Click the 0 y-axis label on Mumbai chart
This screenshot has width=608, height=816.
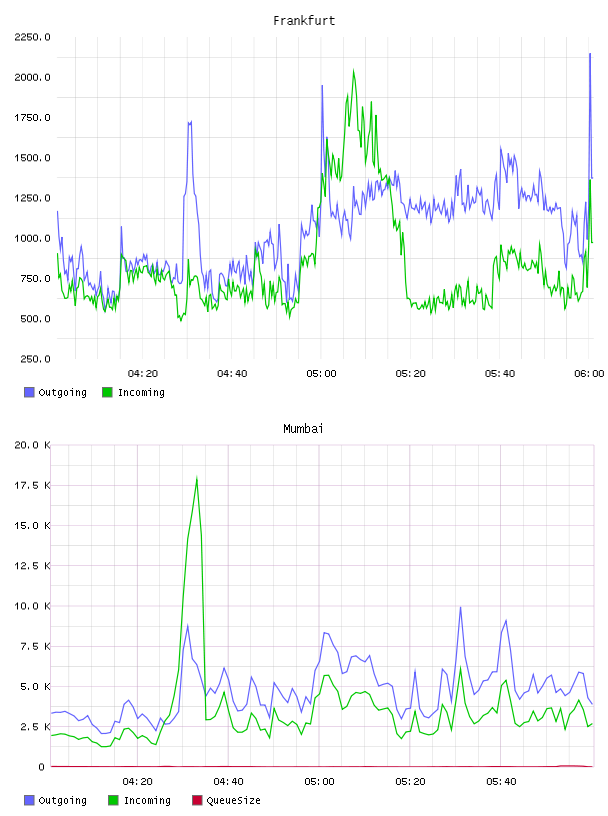click(41, 767)
